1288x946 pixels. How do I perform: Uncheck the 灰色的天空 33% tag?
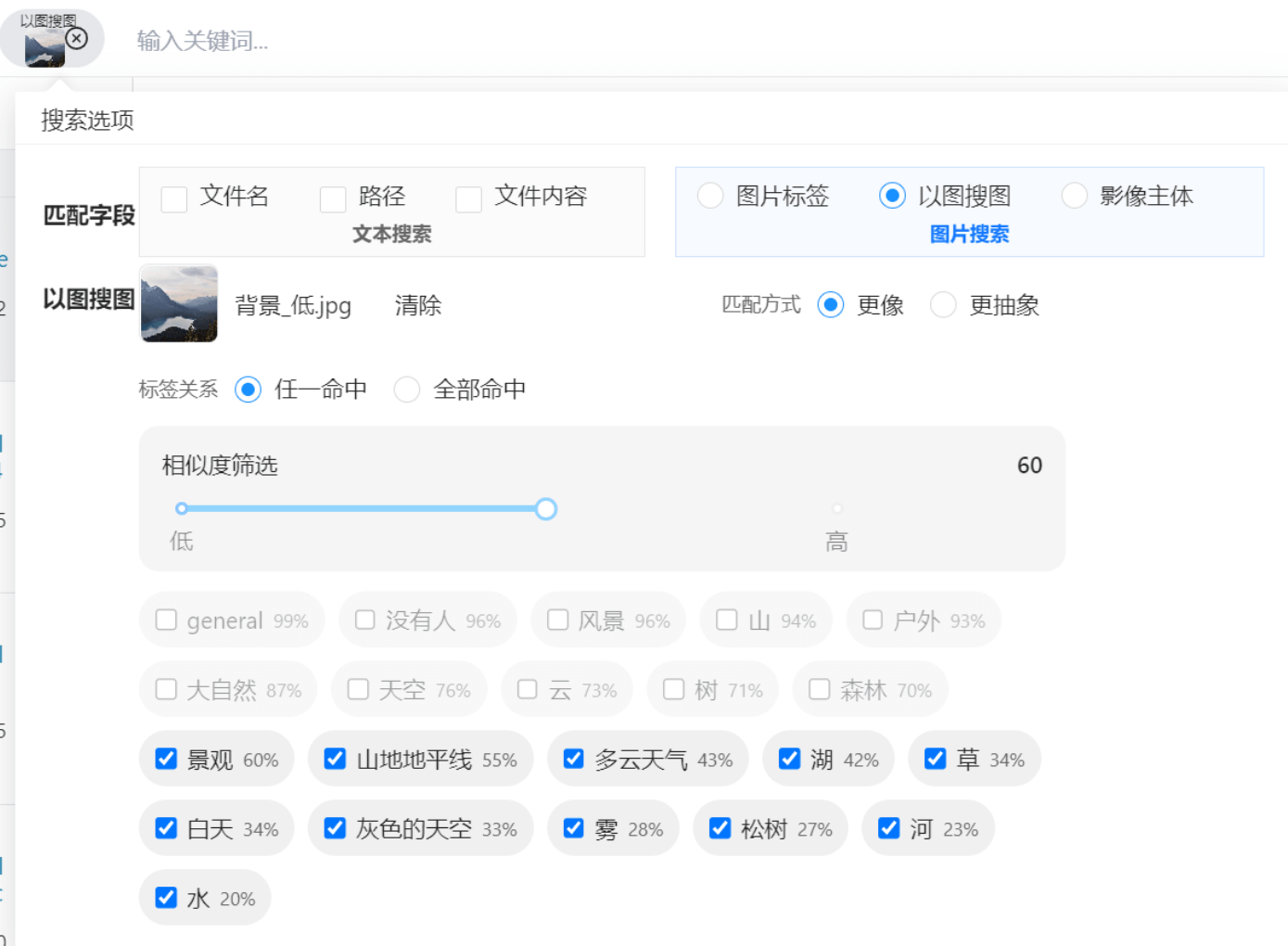pos(336,827)
